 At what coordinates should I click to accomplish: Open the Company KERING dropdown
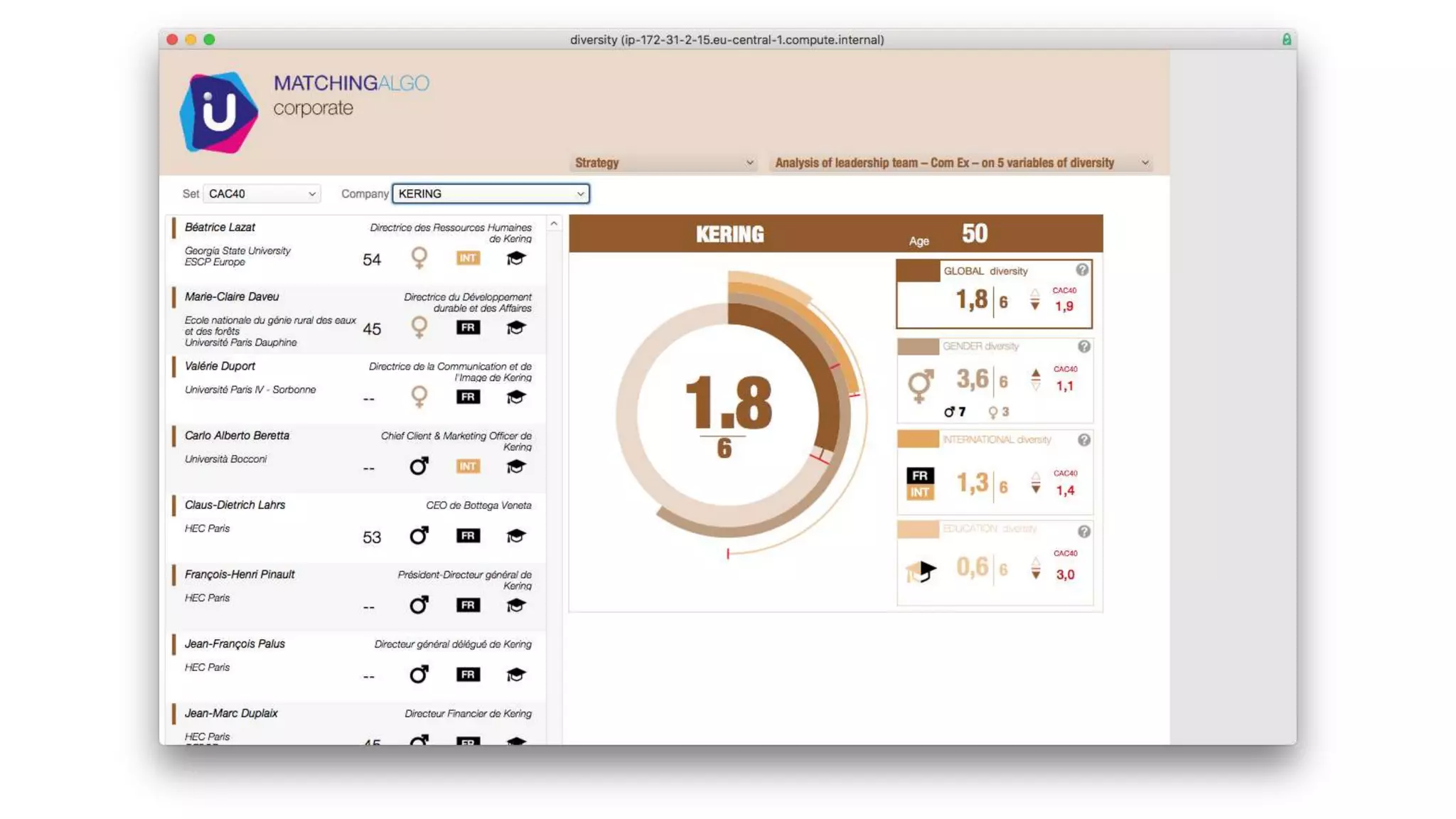491,193
